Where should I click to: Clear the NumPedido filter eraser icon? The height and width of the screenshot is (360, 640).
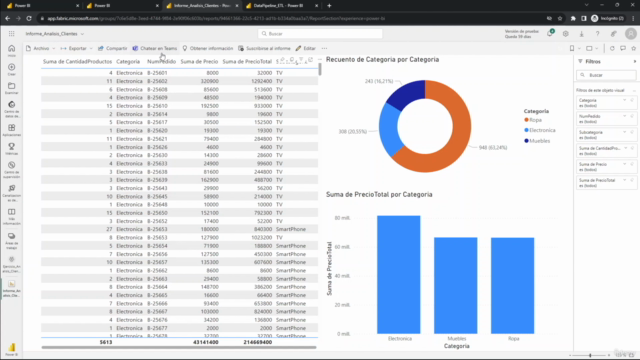click(x=632, y=116)
